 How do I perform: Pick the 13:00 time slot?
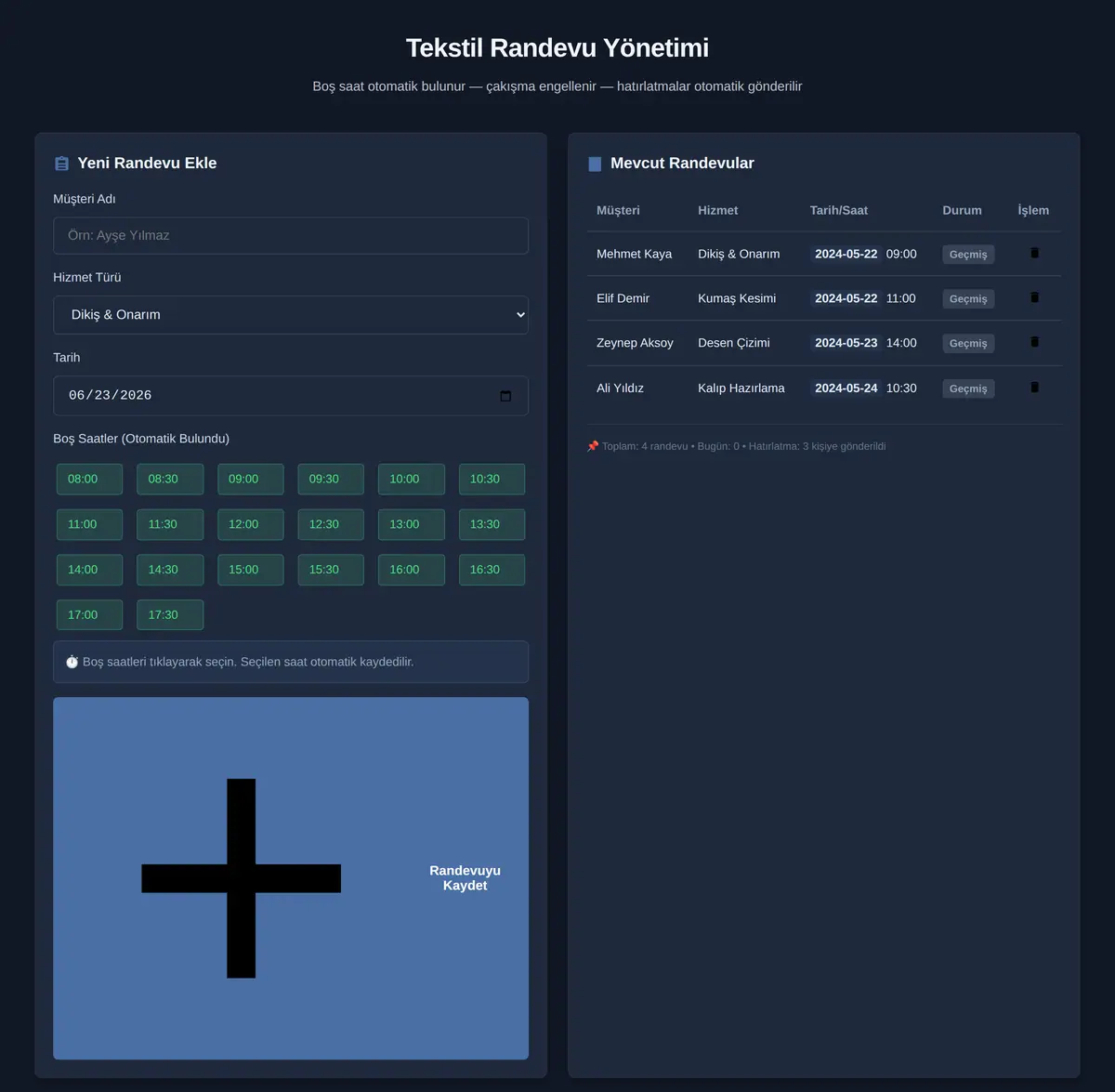(x=412, y=525)
